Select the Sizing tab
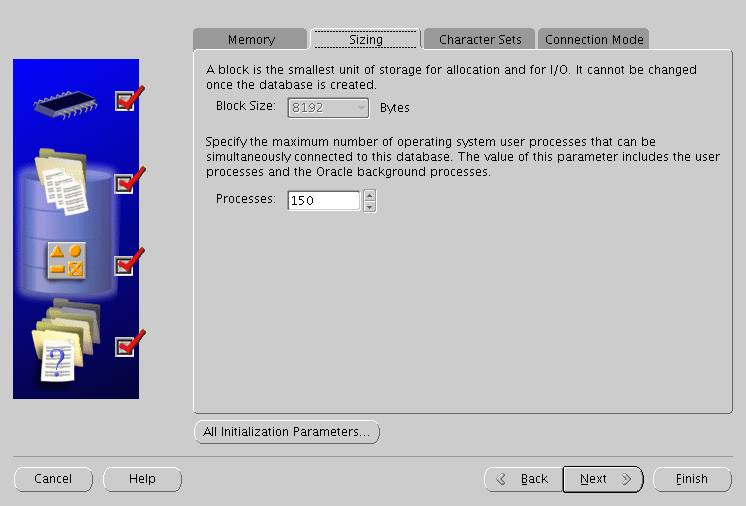This screenshot has width=746, height=506. tap(365, 39)
